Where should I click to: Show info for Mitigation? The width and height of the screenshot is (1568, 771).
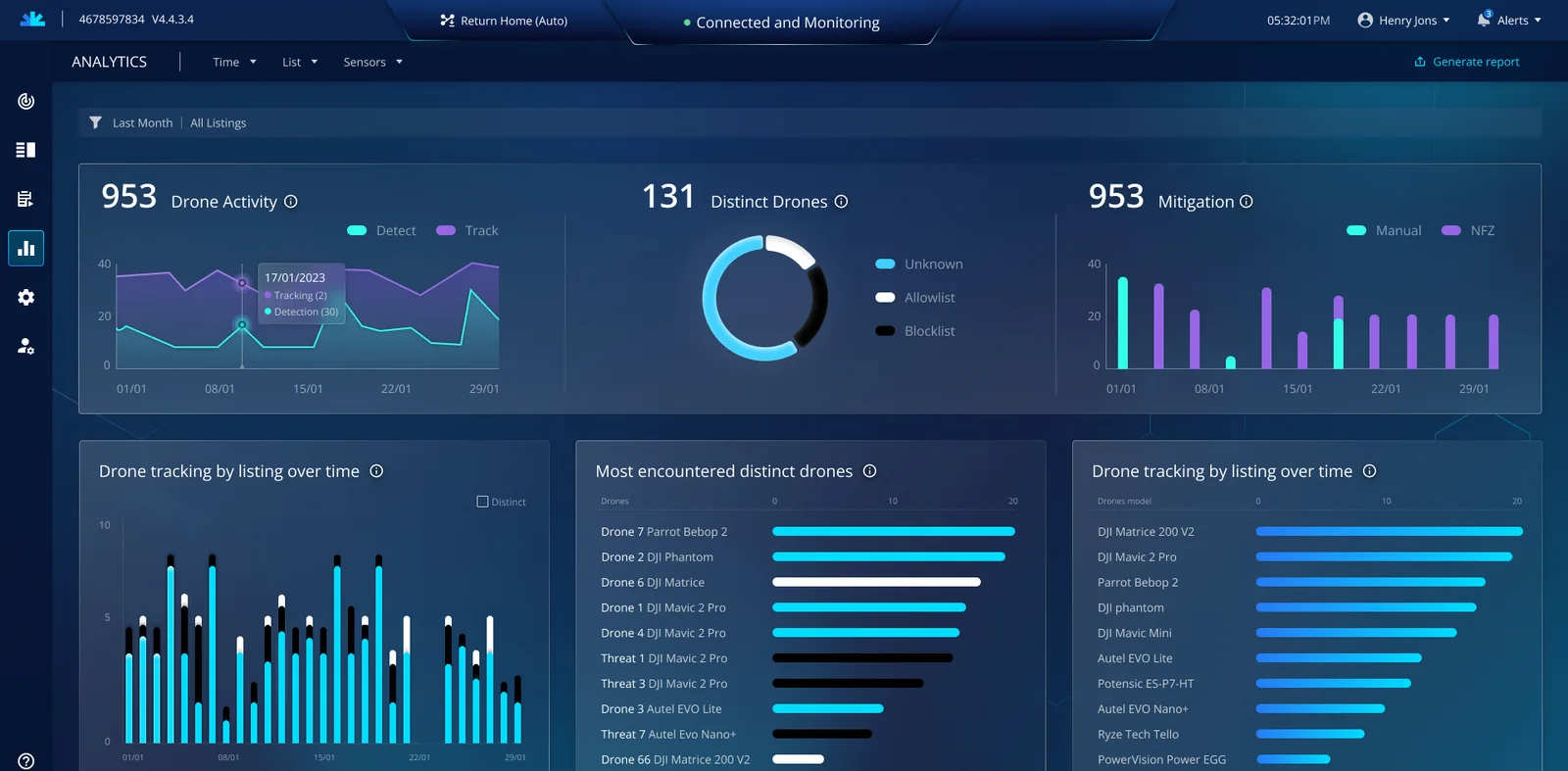click(x=1247, y=201)
